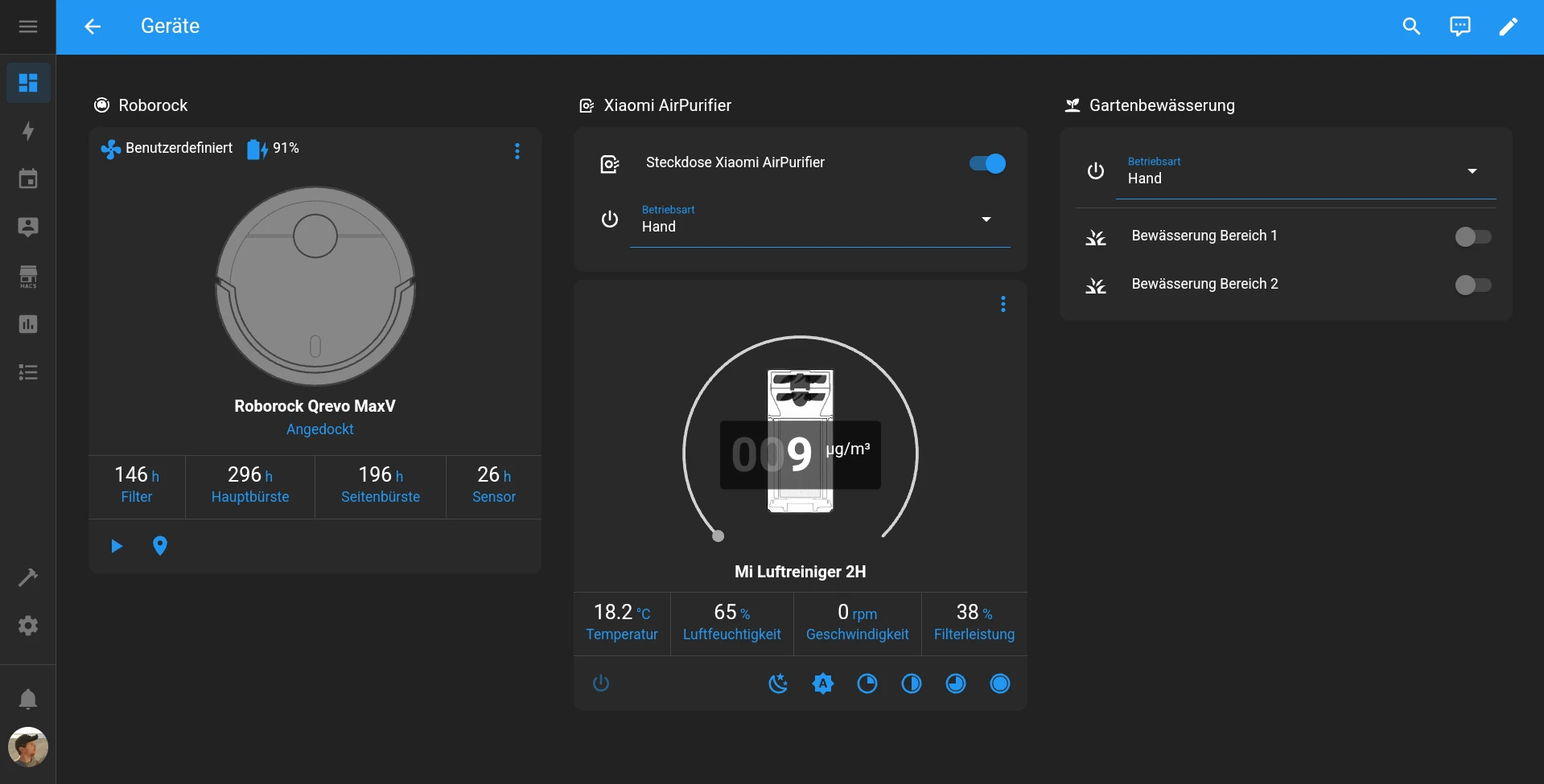
Task: Toggle the air purifier power button
Action: click(x=601, y=683)
